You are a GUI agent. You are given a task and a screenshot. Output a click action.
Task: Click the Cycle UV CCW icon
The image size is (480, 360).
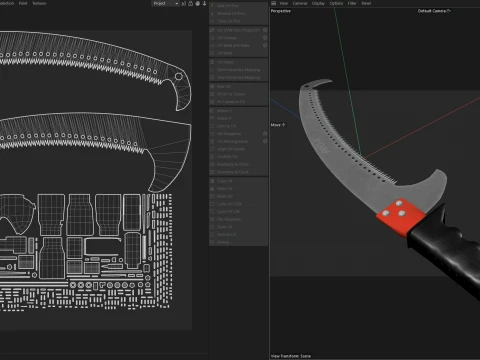tap(212, 204)
